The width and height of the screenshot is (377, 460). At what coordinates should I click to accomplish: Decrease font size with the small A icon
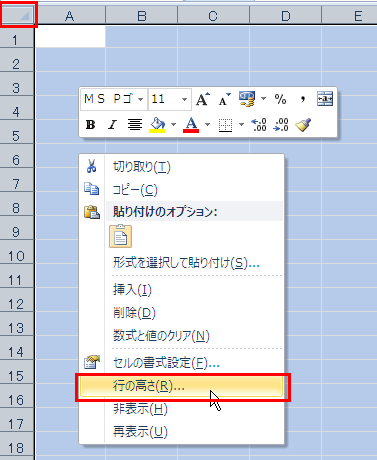tap(225, 99)
